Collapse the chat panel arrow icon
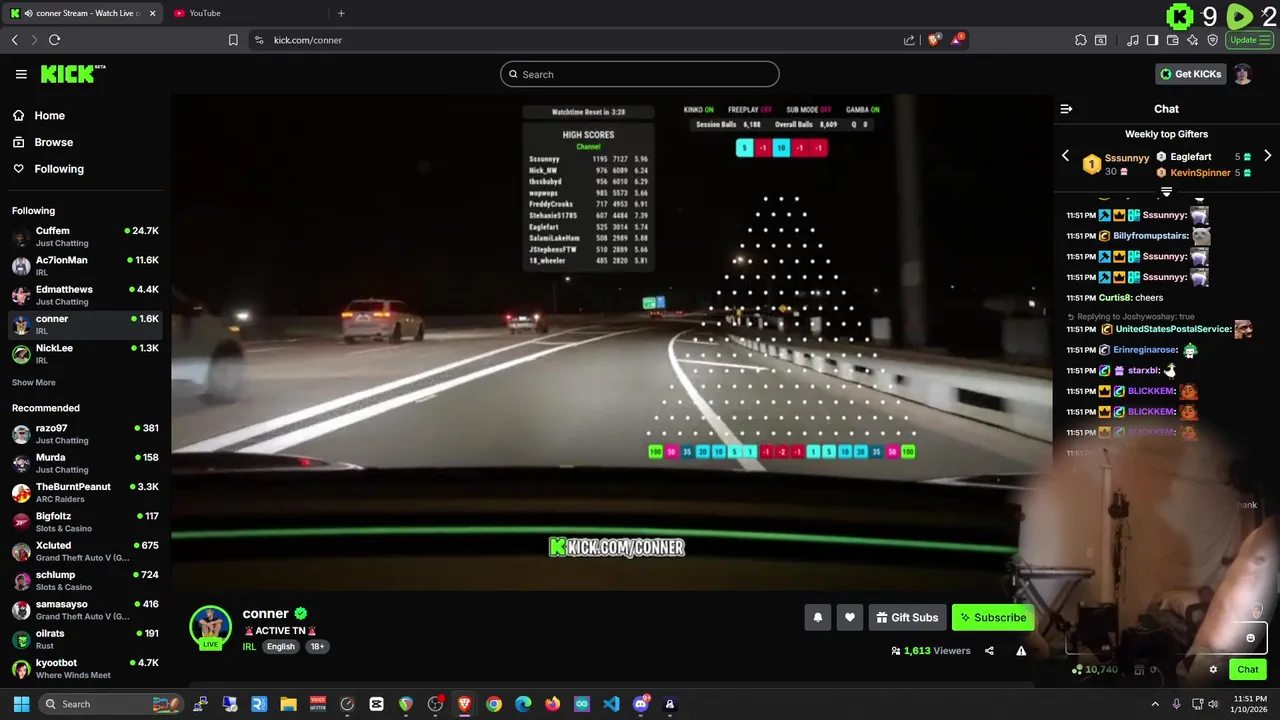 coord(1066,109)
